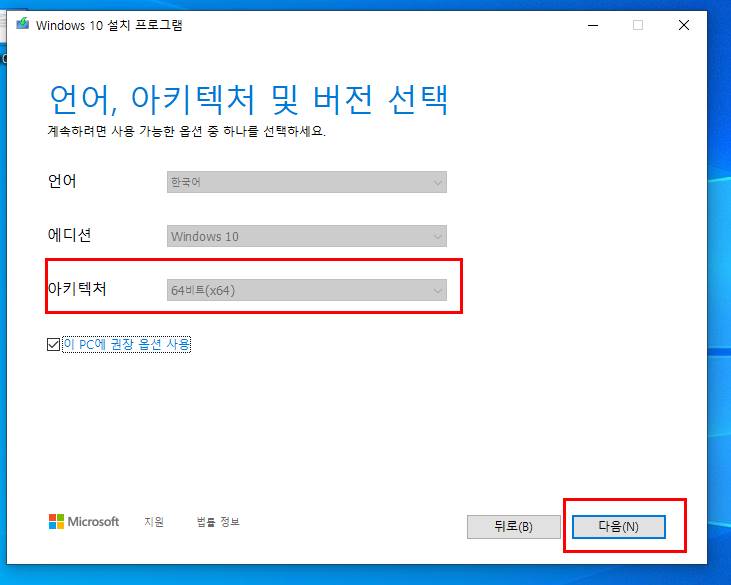Click the 뒤로(B) button

514,527
